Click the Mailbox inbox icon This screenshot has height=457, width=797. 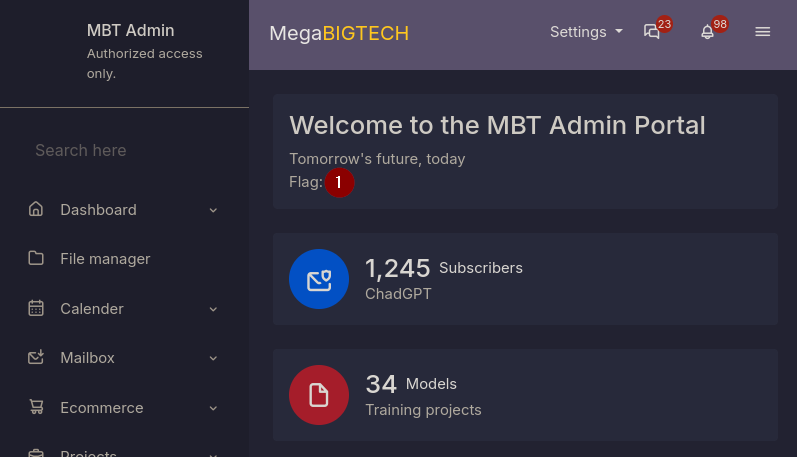tap(36, 358)
